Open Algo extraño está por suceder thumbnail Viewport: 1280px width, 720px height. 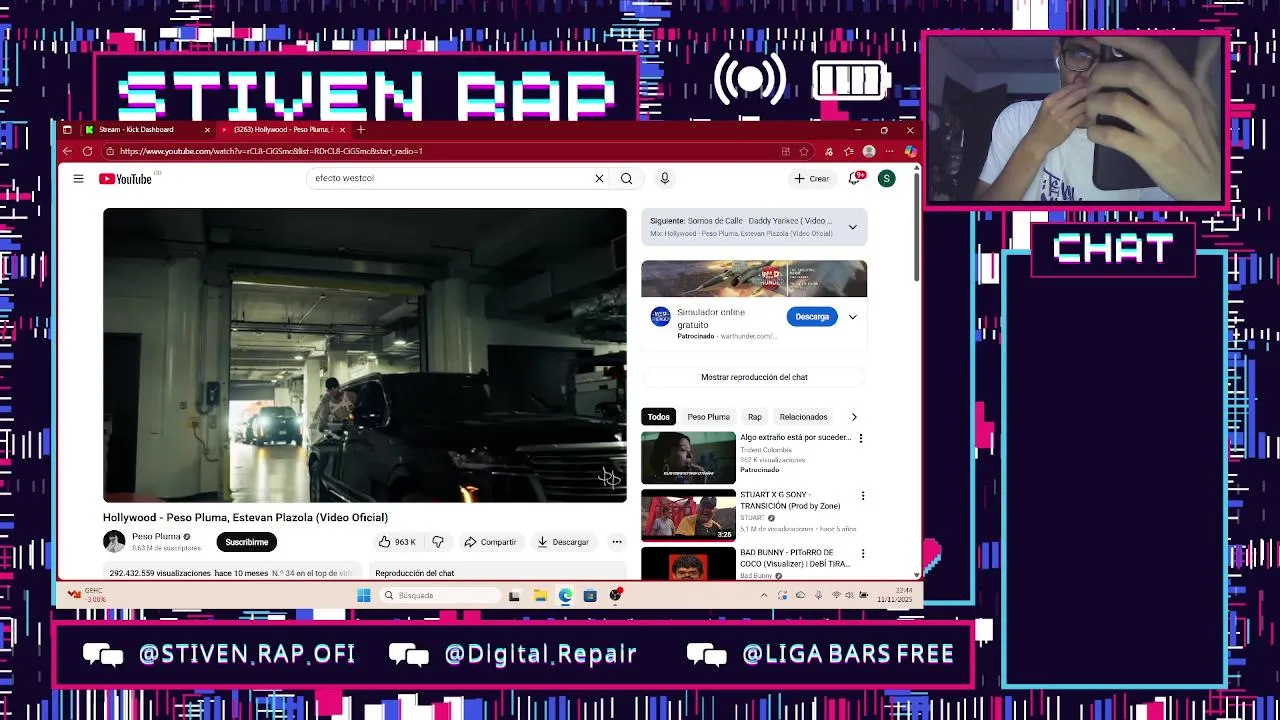tap(688, 457)
